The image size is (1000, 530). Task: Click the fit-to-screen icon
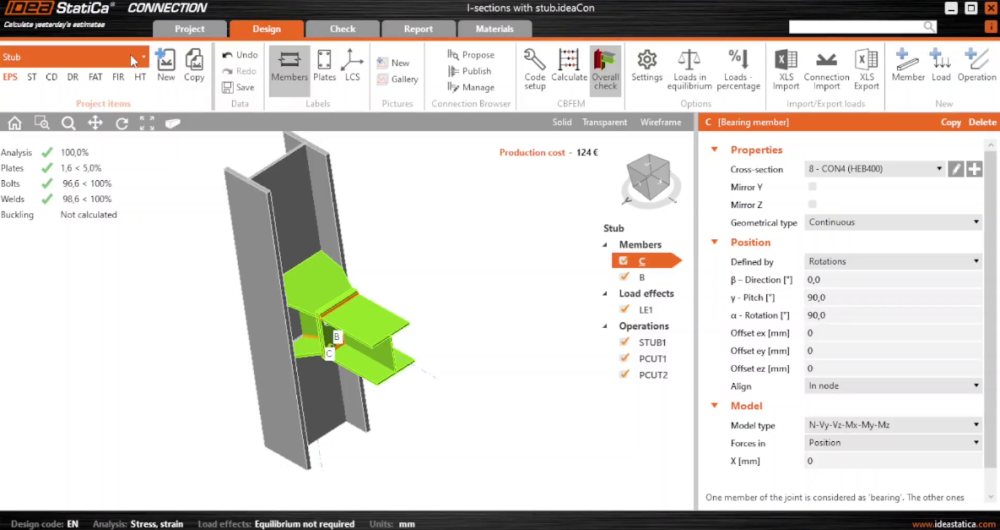click(x=147, y=123)
